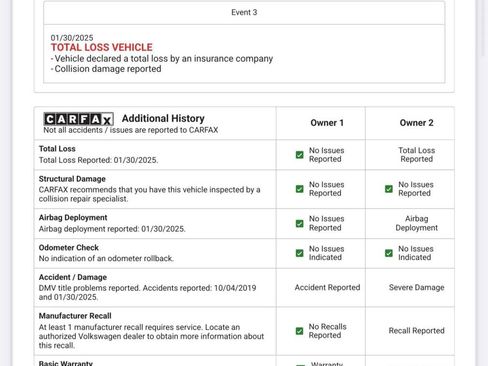Viewport: 488px width, 366px height.
Task: Click the green check in Total Loss Owner 1
Action: 300,155
